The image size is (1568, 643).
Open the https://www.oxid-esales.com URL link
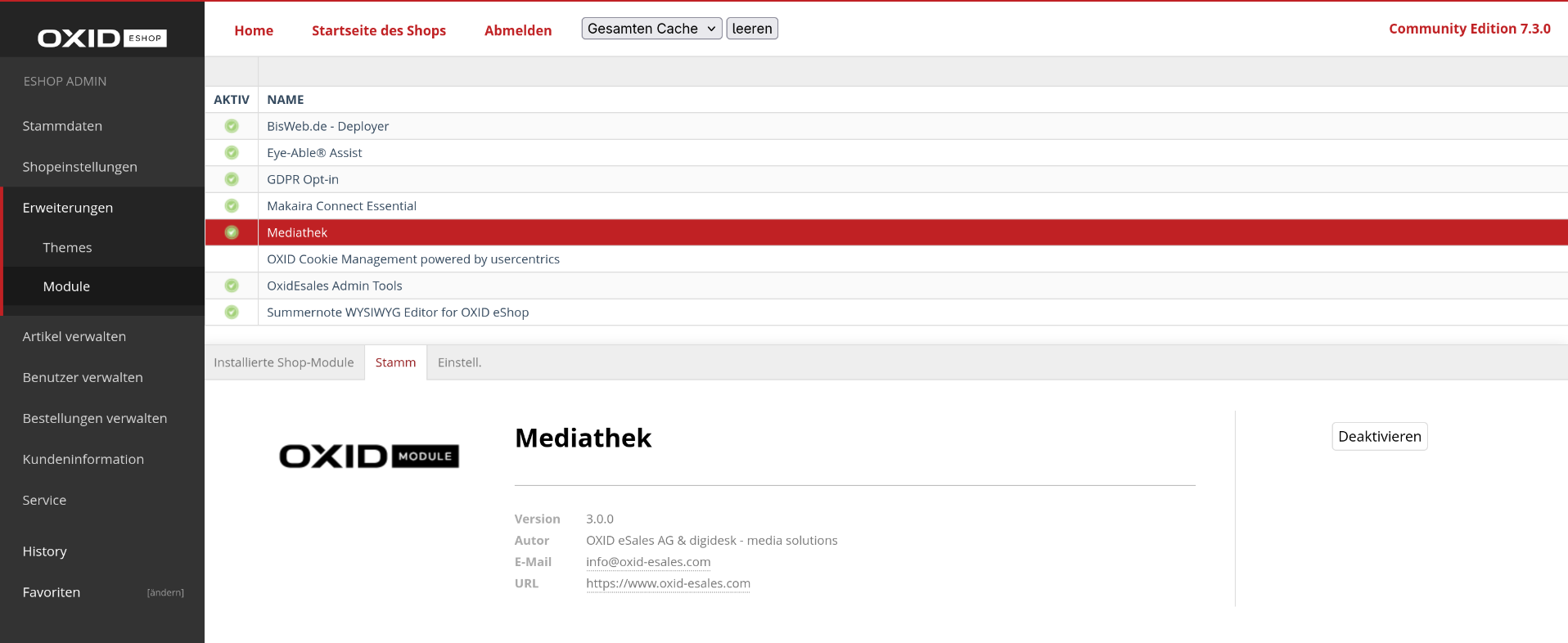click(x=668, y=583)
